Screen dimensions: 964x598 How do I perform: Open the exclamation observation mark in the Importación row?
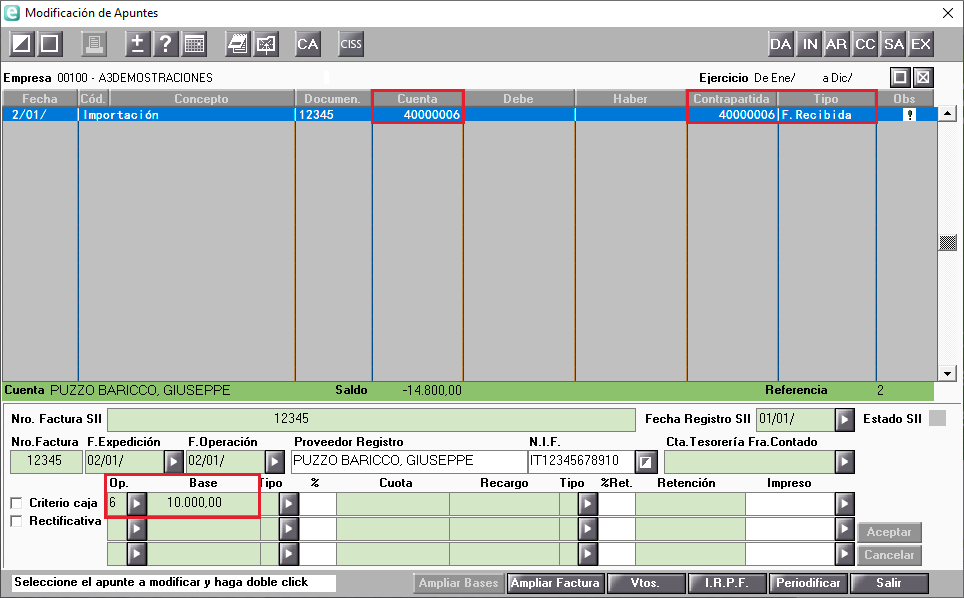click(910, 114)
